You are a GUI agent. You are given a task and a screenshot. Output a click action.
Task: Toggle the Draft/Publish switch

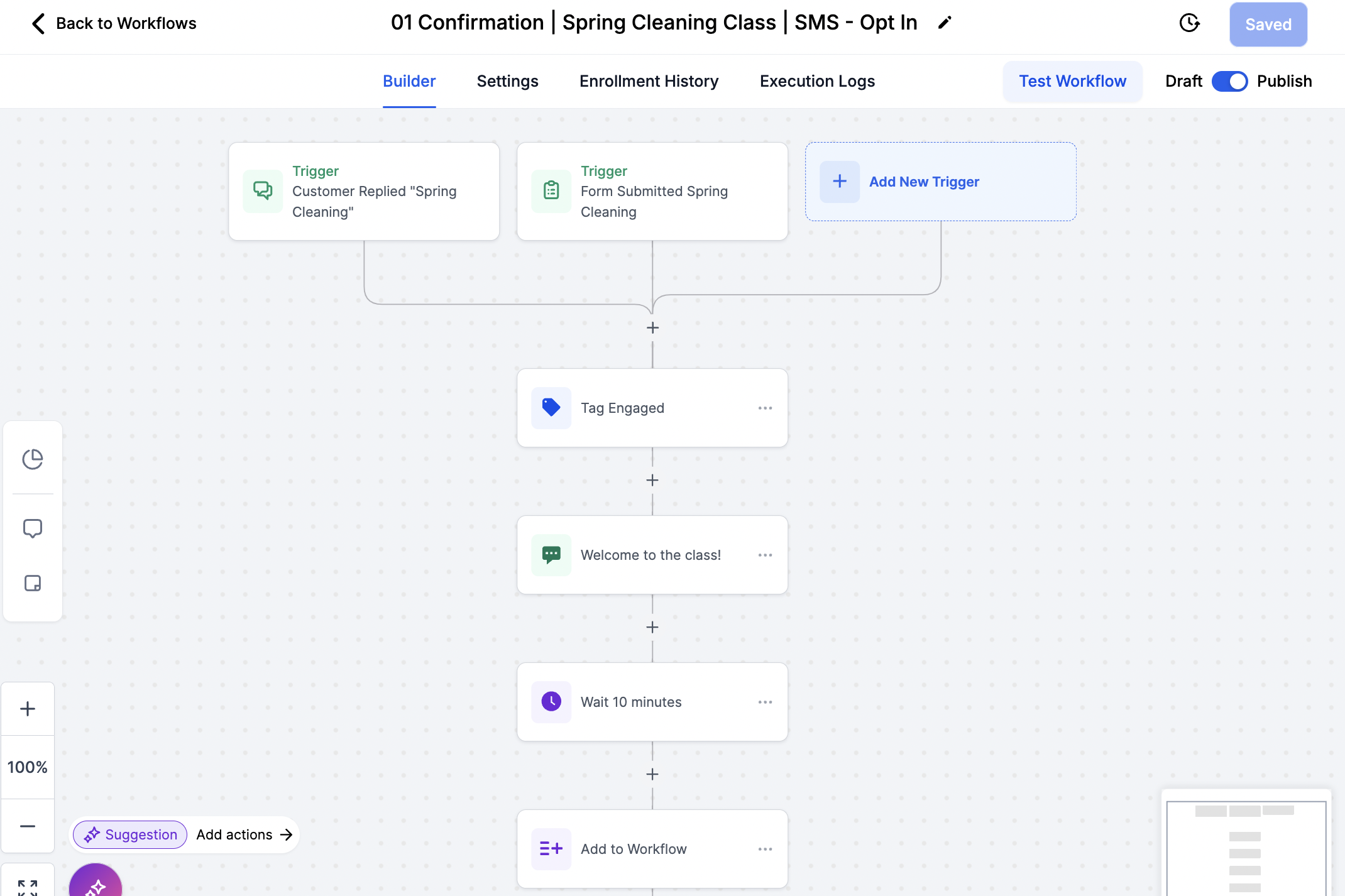coord(1229,81)
